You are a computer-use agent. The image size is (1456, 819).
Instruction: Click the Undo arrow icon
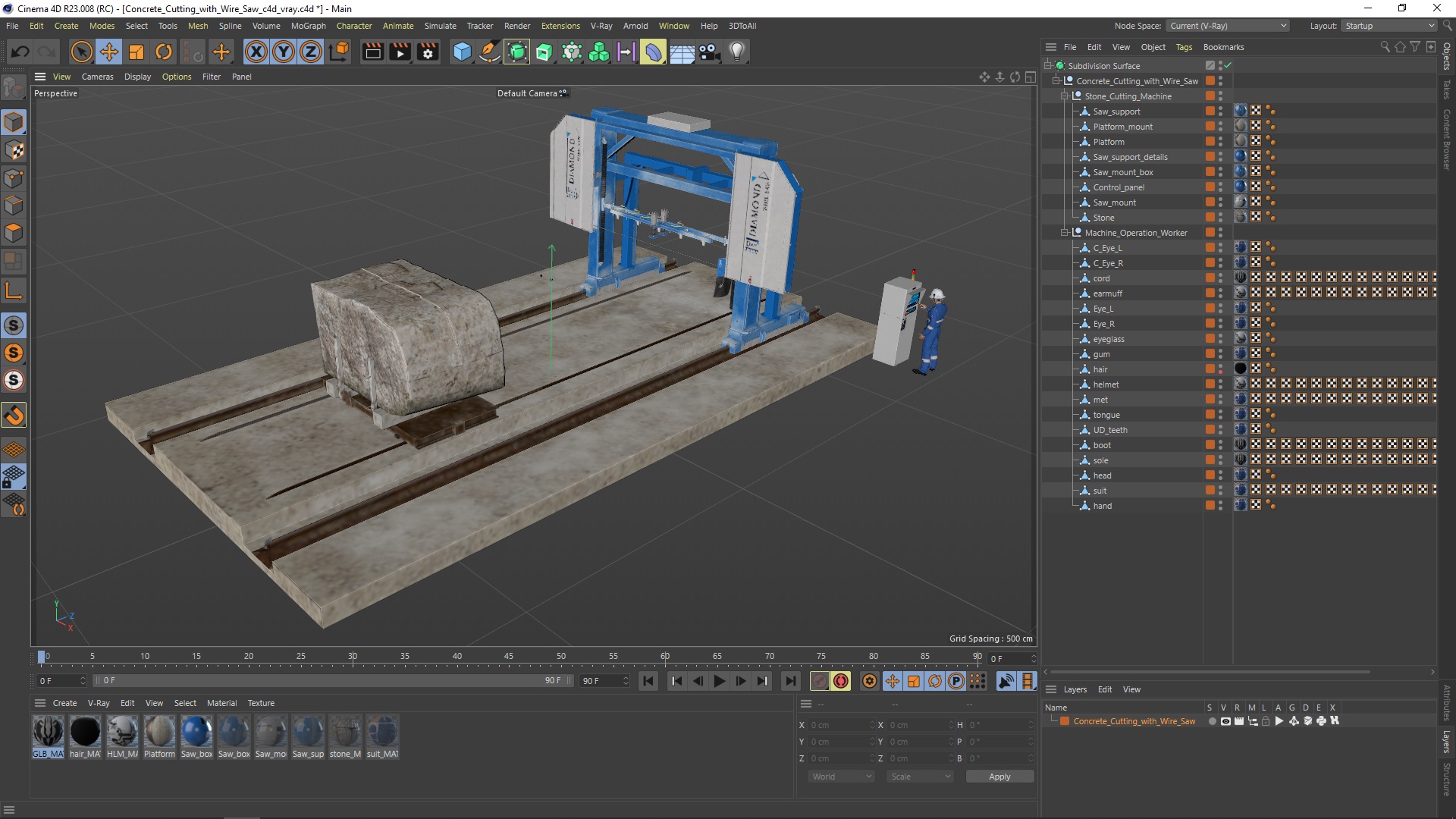[x=20, y=52]
